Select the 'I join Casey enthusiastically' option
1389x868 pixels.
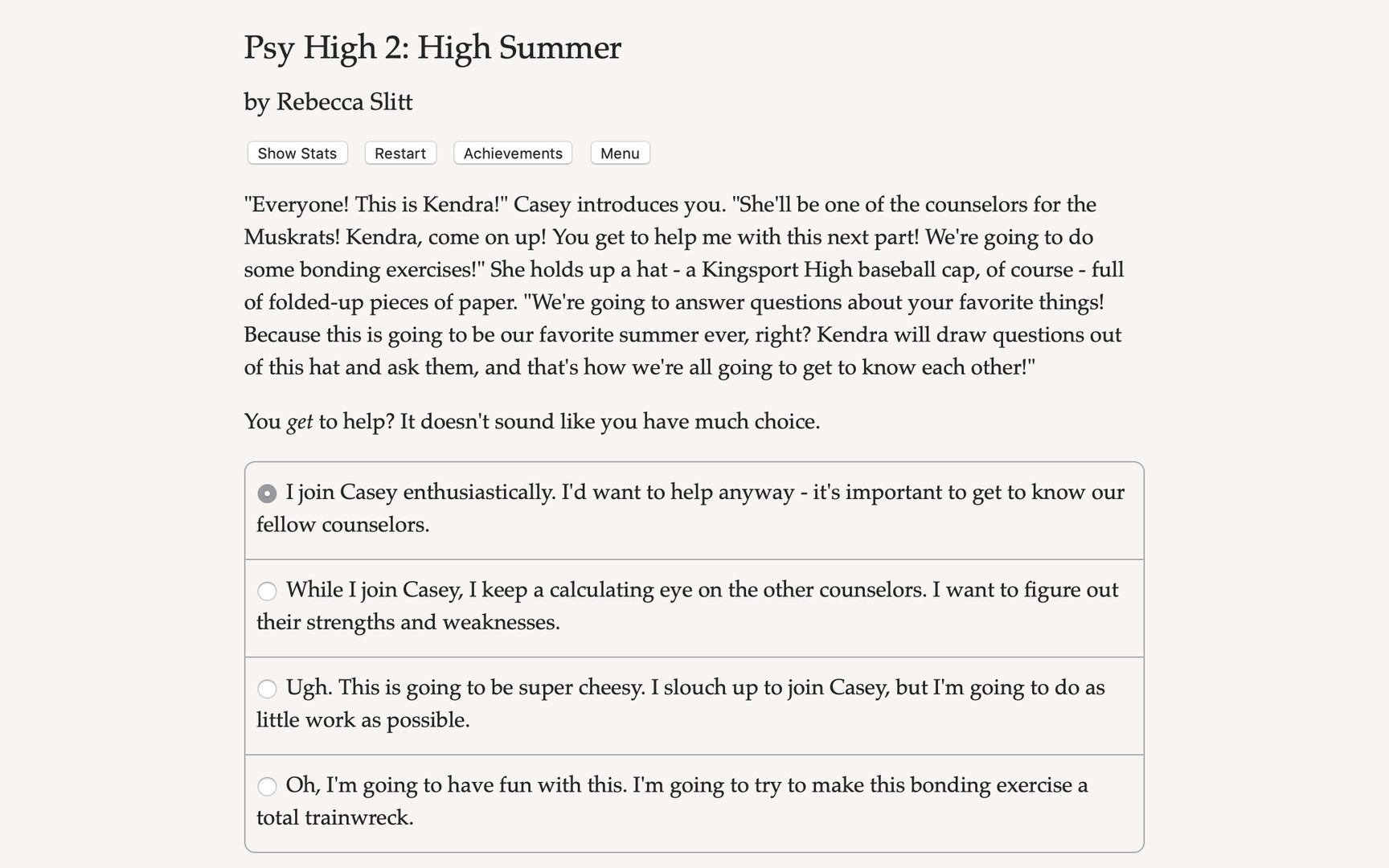point(691,509)
